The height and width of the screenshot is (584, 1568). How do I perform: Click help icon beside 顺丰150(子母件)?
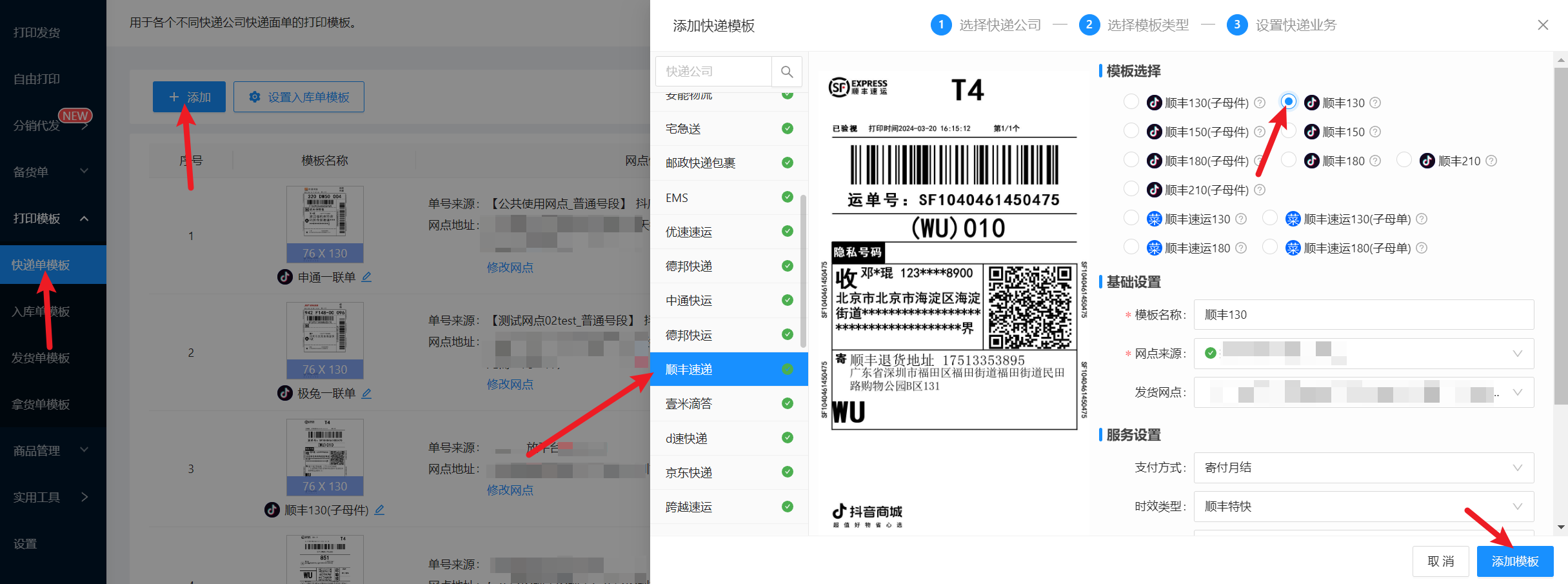1260,132
